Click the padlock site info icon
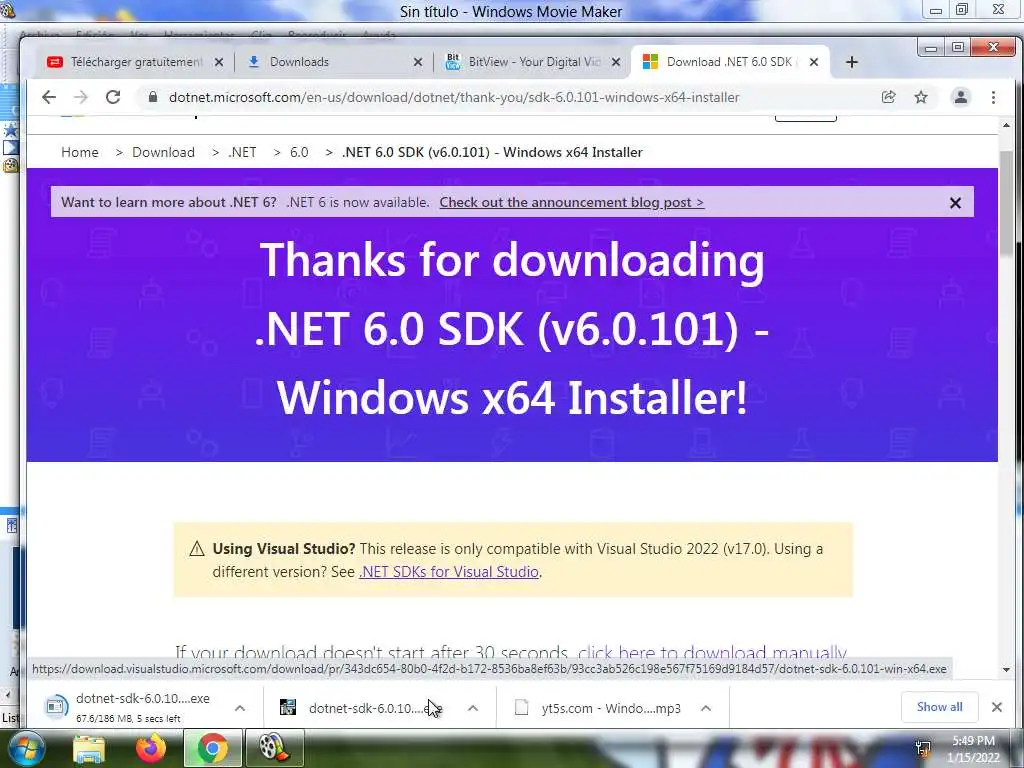The height and width of the screenshot is (768, 1024). (x=153, y=97)
